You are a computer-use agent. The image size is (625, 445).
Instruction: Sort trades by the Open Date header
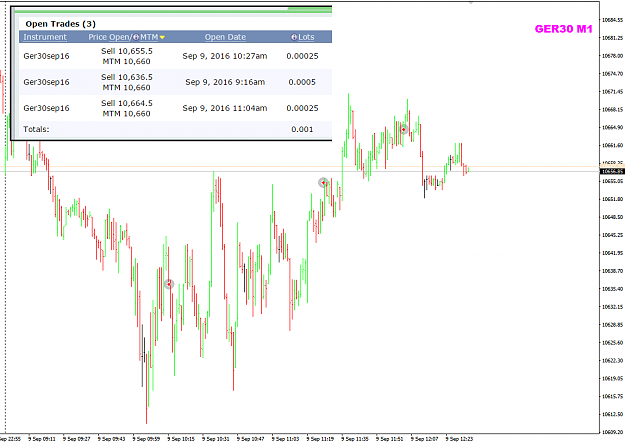click(x=225, y=37)
